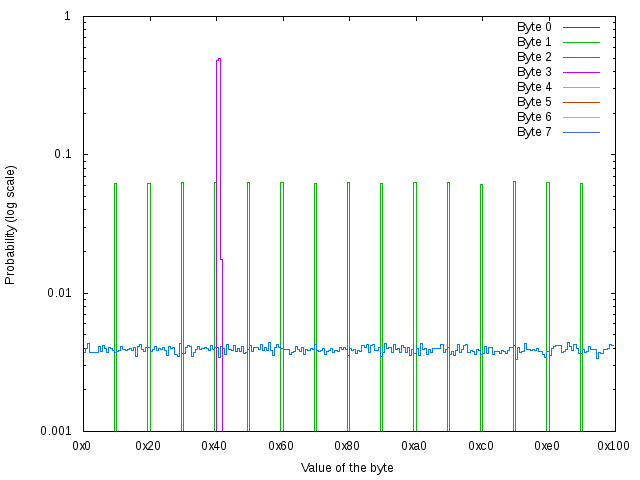Click the "Value of the byte" axis title
This screenshot has height=480, width=640.
347,468
